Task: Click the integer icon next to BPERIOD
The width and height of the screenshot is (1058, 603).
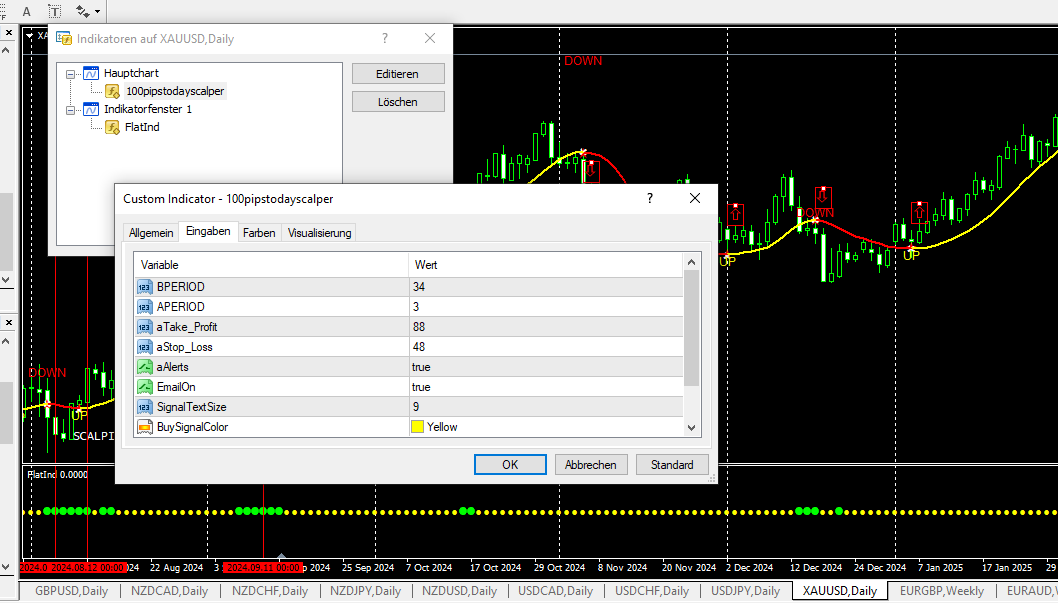Action: pyautogui.click(x=144, y=287)
